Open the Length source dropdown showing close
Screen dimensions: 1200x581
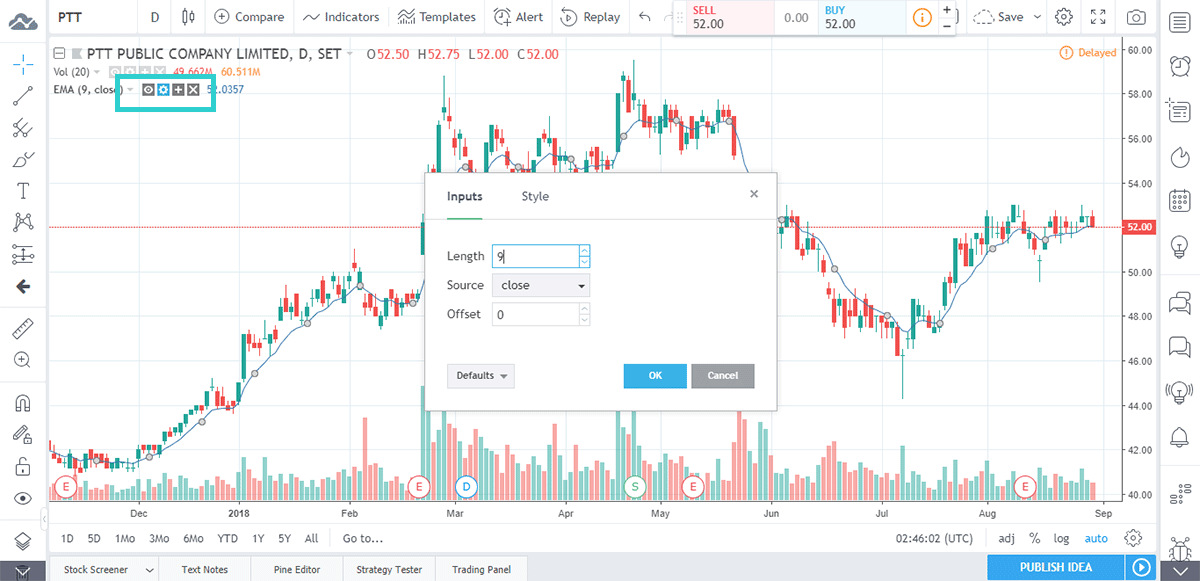pyautogui.click(x=541, y=285)
